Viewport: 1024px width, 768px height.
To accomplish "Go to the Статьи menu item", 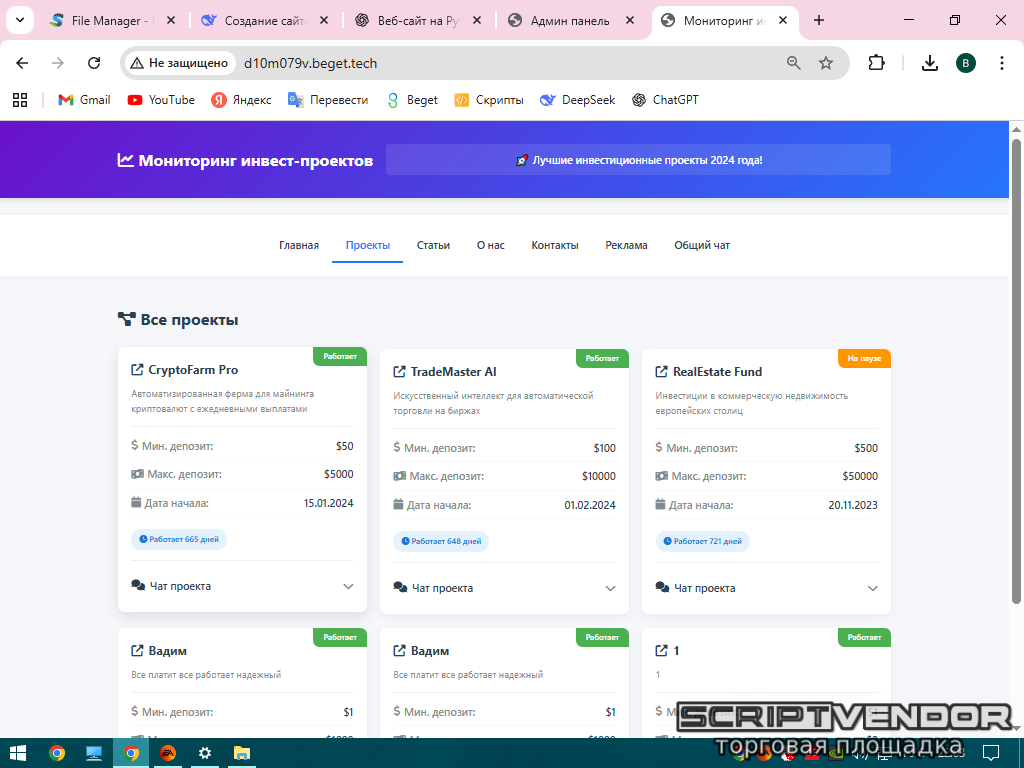I will (x=433, y=245).
